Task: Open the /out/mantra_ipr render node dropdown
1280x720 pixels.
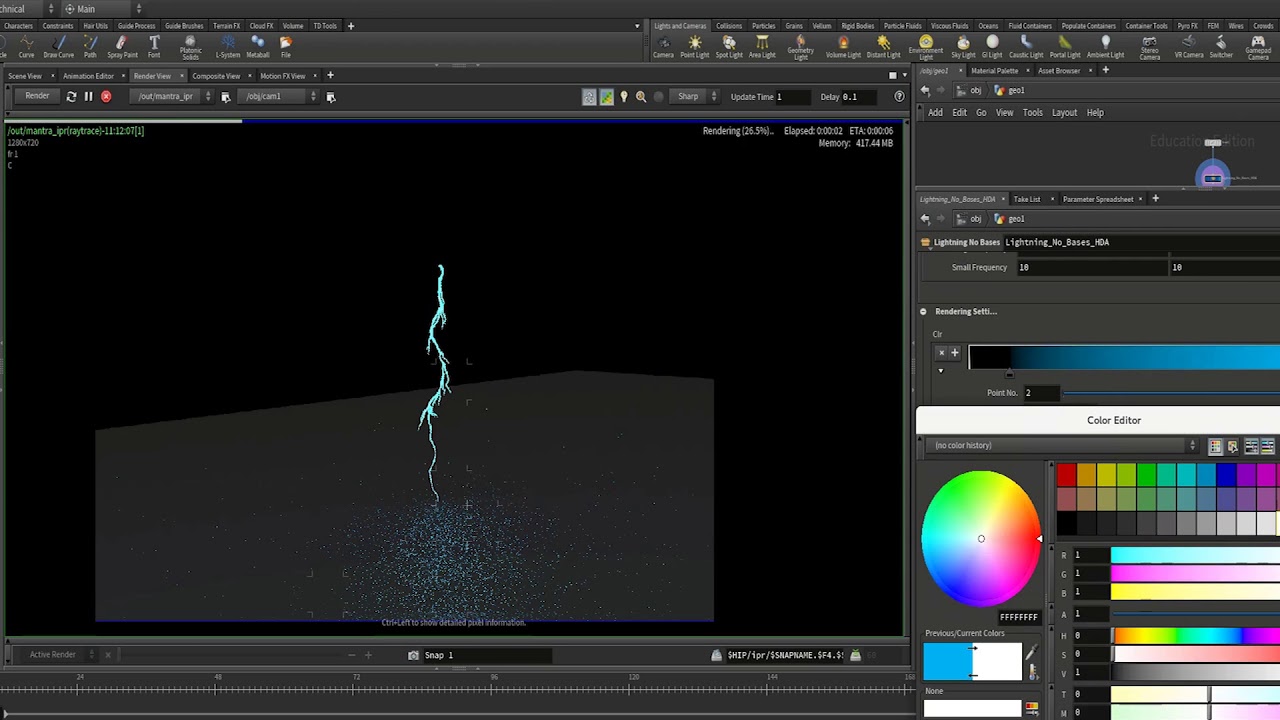Action: [173, 96]
